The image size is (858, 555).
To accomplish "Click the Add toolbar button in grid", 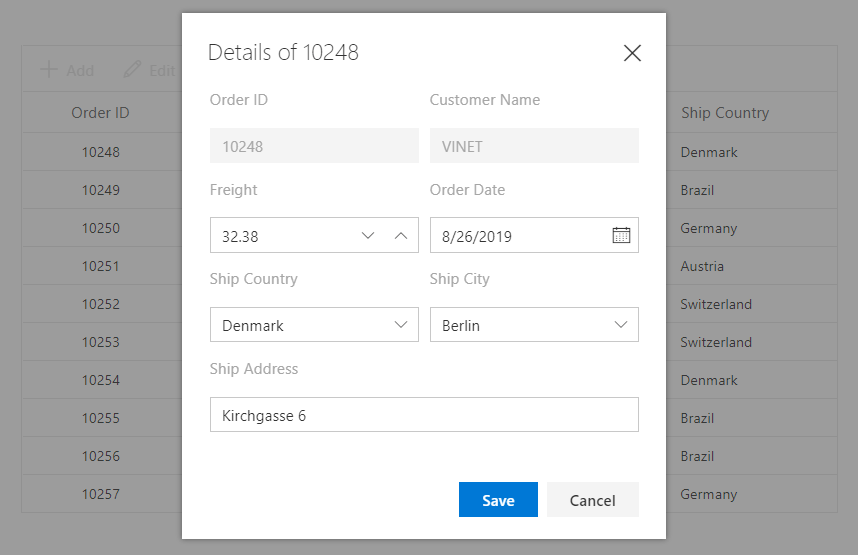I will tap(67, 70).
